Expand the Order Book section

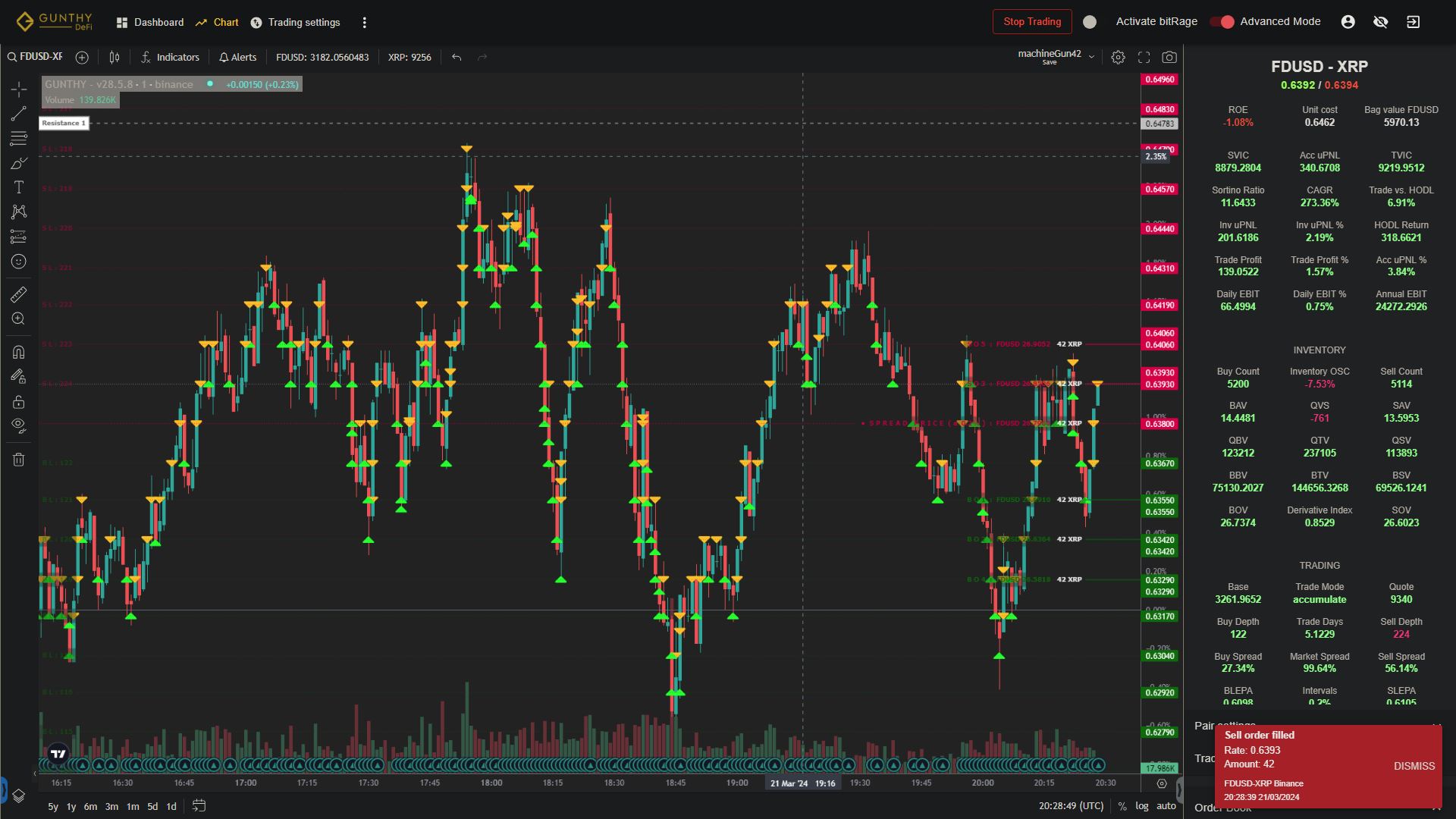(1319, 808)
